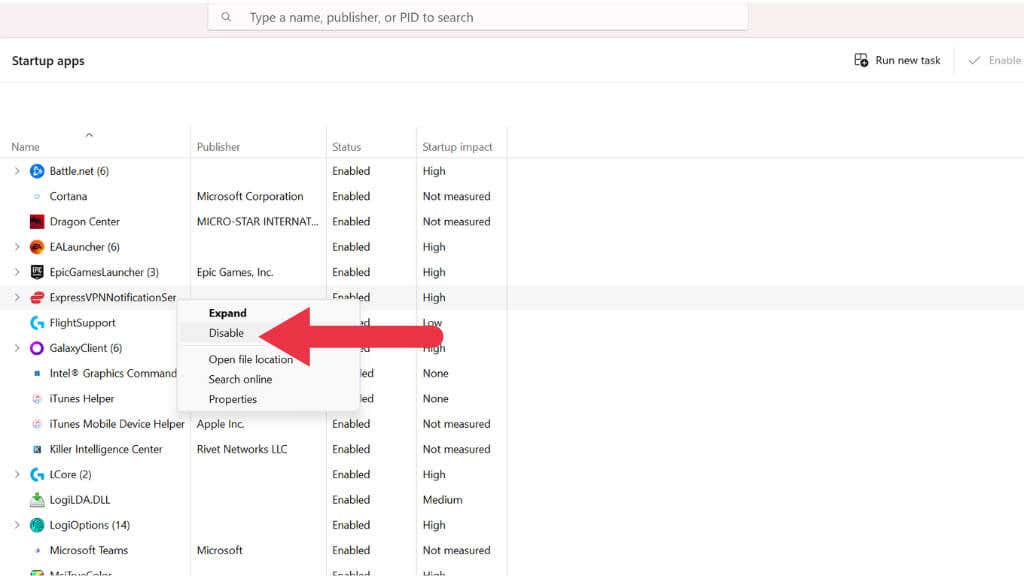Click Epic Games, Inc. publisher cell
Viewport: 1024px width, 576px height.
234,272
